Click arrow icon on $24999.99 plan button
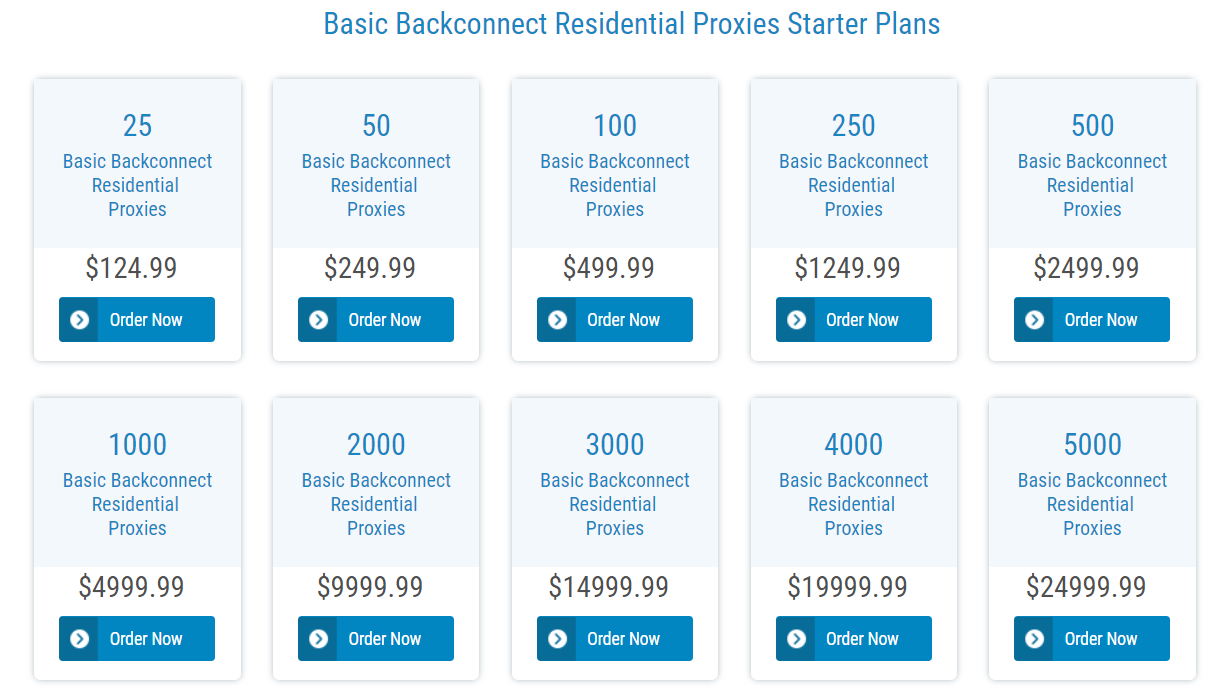 (1035, 639)
